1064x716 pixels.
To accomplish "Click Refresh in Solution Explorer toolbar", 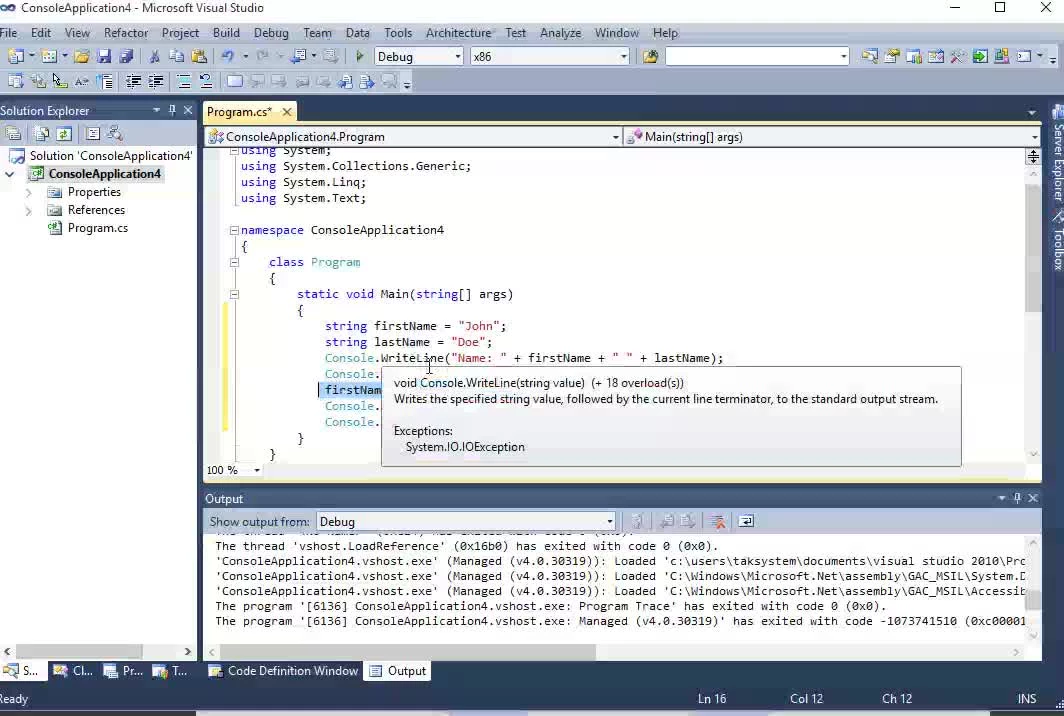I will [x=64, y=134].
